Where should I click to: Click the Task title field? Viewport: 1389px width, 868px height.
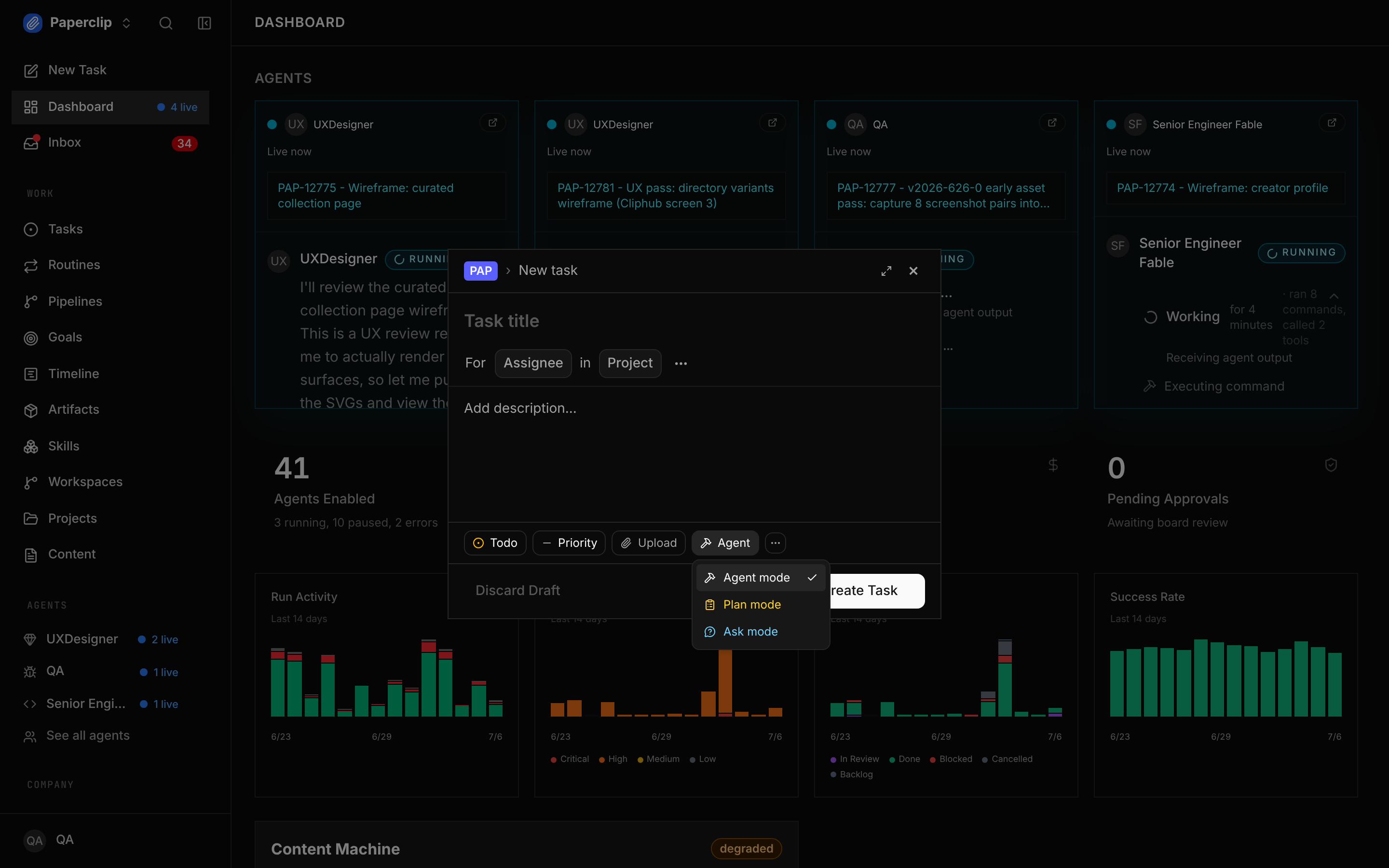pyautogui.click(x=694, y=321)
